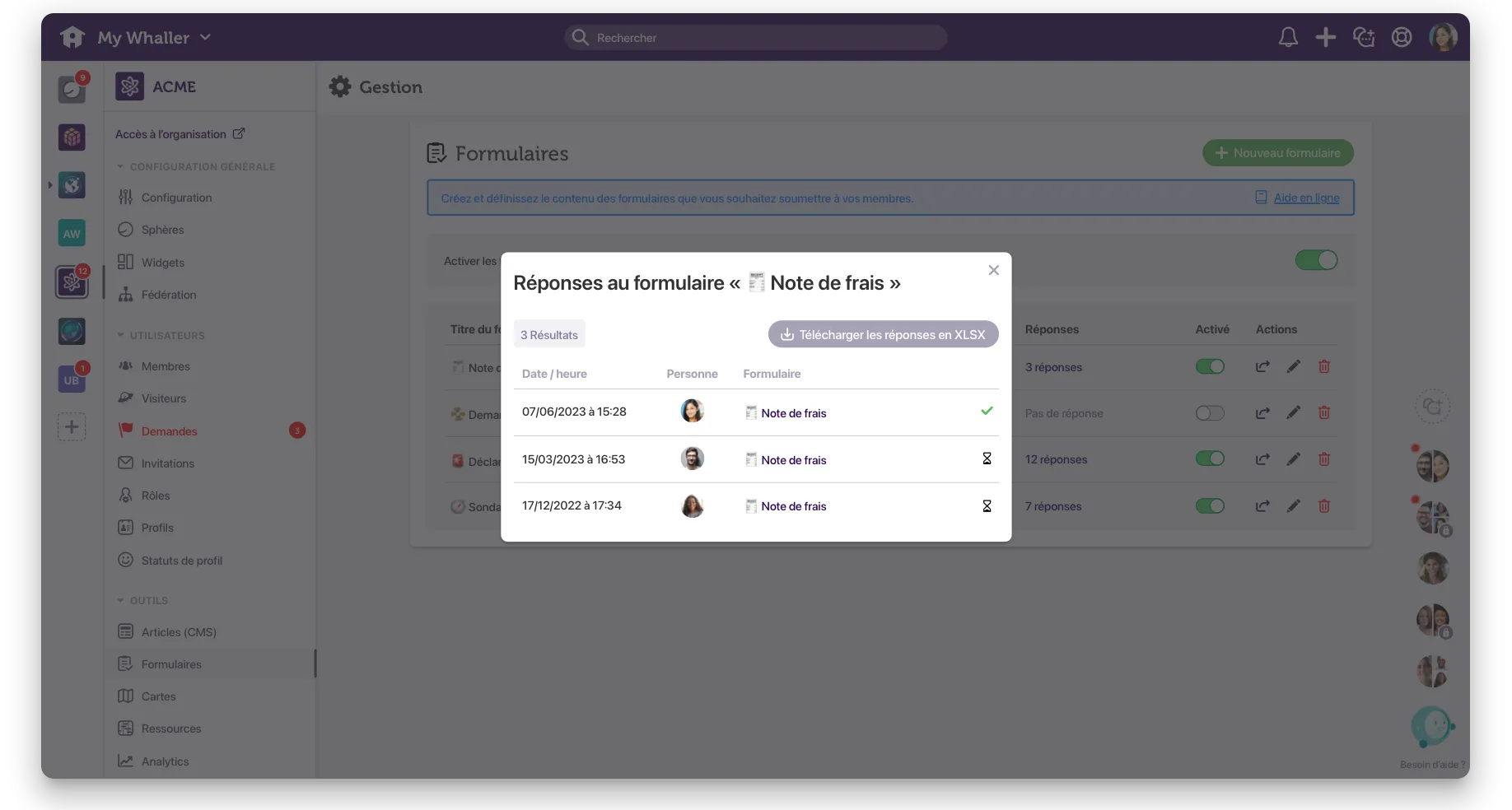The width and height of the screenshot is (1512, 810).
Task: Open the chat bubbles icon in top bar
Action: click(1364, 37)
